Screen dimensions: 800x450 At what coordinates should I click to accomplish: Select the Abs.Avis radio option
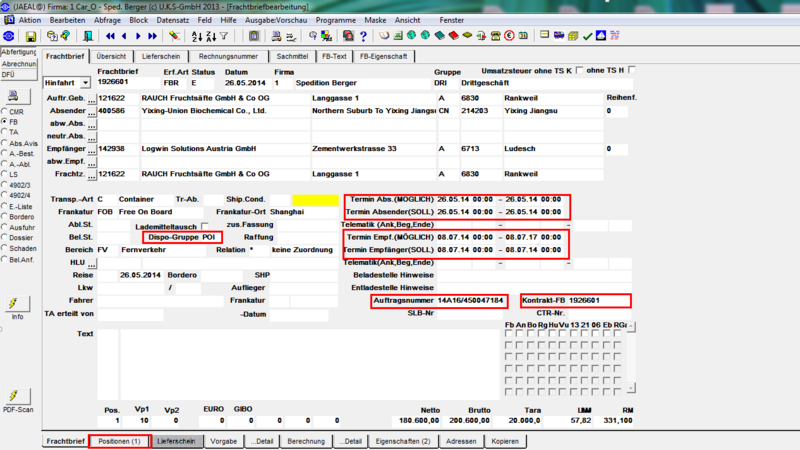tap(5, 143)
